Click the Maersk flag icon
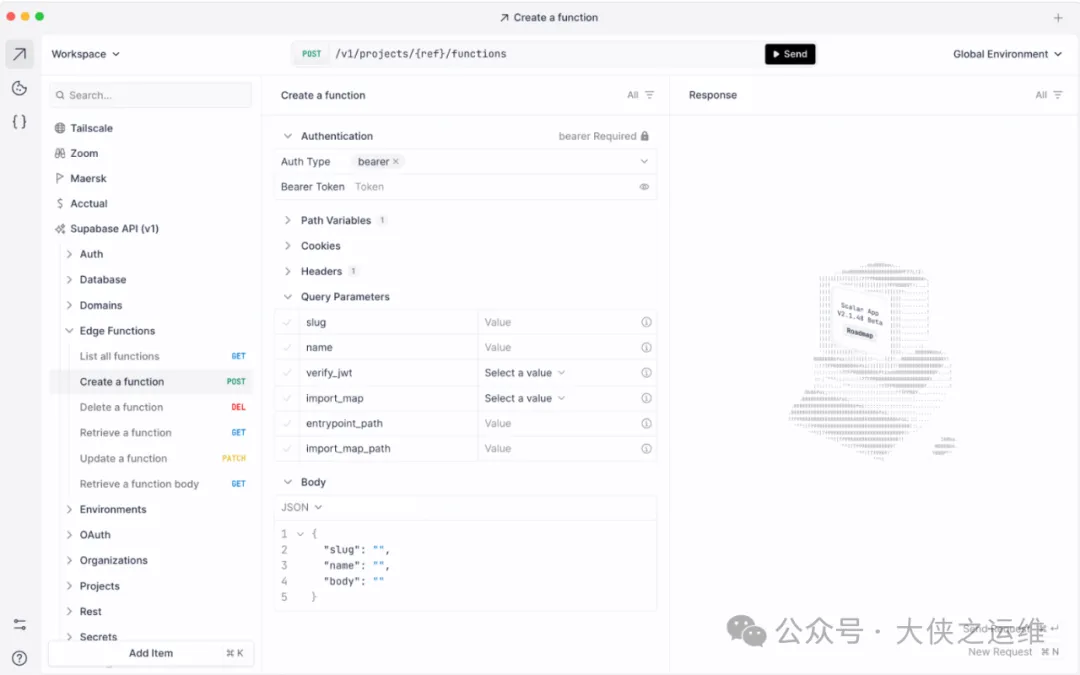Viewport: 1080px width, 675px height. point(60,178)
